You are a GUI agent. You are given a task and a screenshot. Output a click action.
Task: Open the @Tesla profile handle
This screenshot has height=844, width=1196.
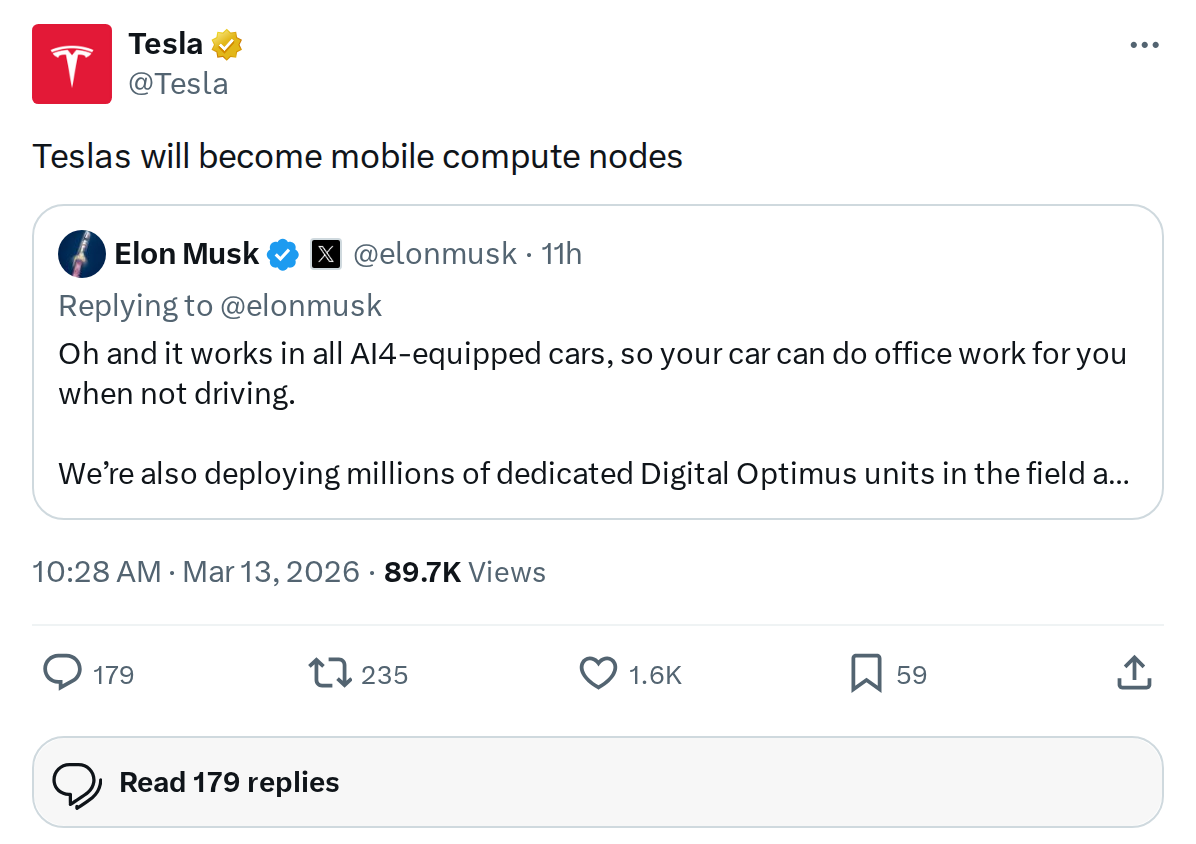(180, 83)
